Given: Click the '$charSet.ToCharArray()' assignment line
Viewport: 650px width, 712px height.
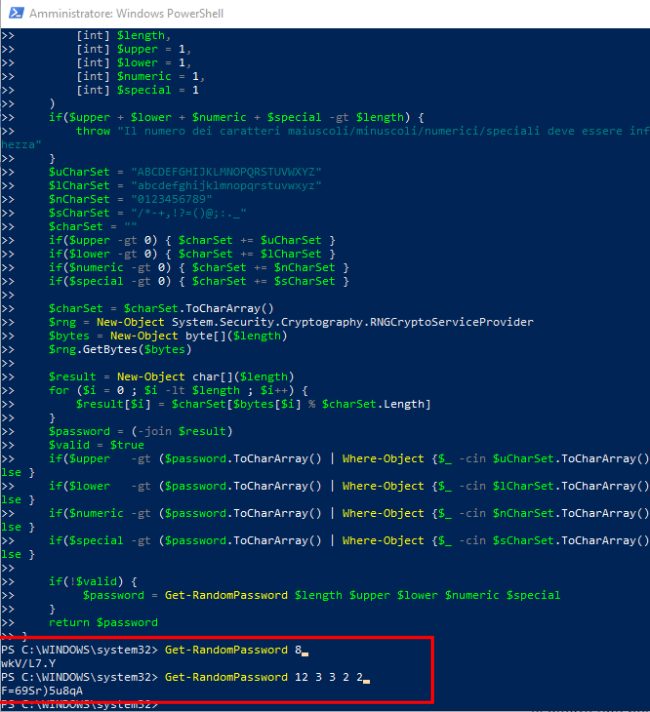Looking at the screenshot, I should coord(161,308).
